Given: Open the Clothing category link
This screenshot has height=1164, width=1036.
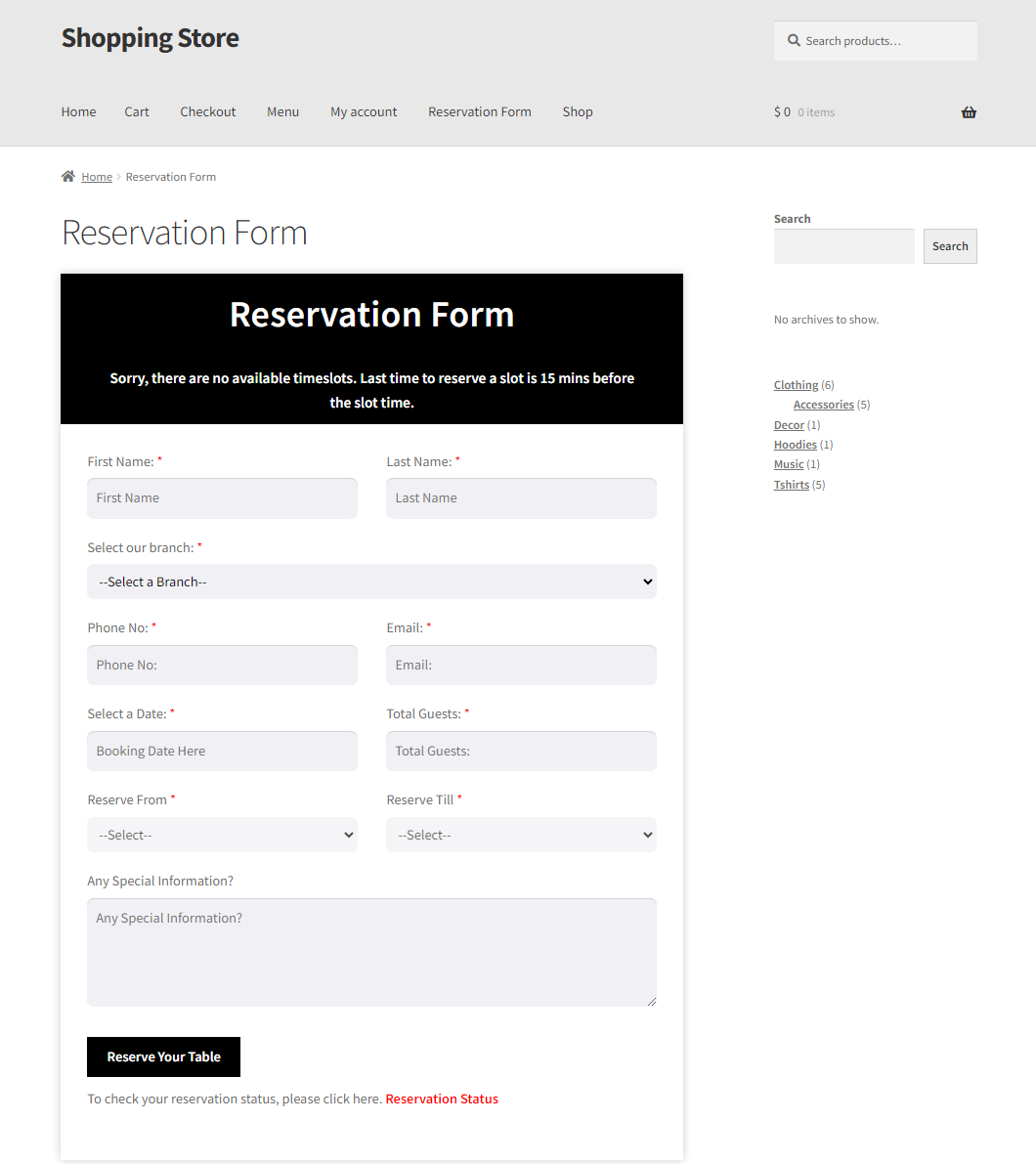Looking at the screenshot, I should [x=796, y=384].
